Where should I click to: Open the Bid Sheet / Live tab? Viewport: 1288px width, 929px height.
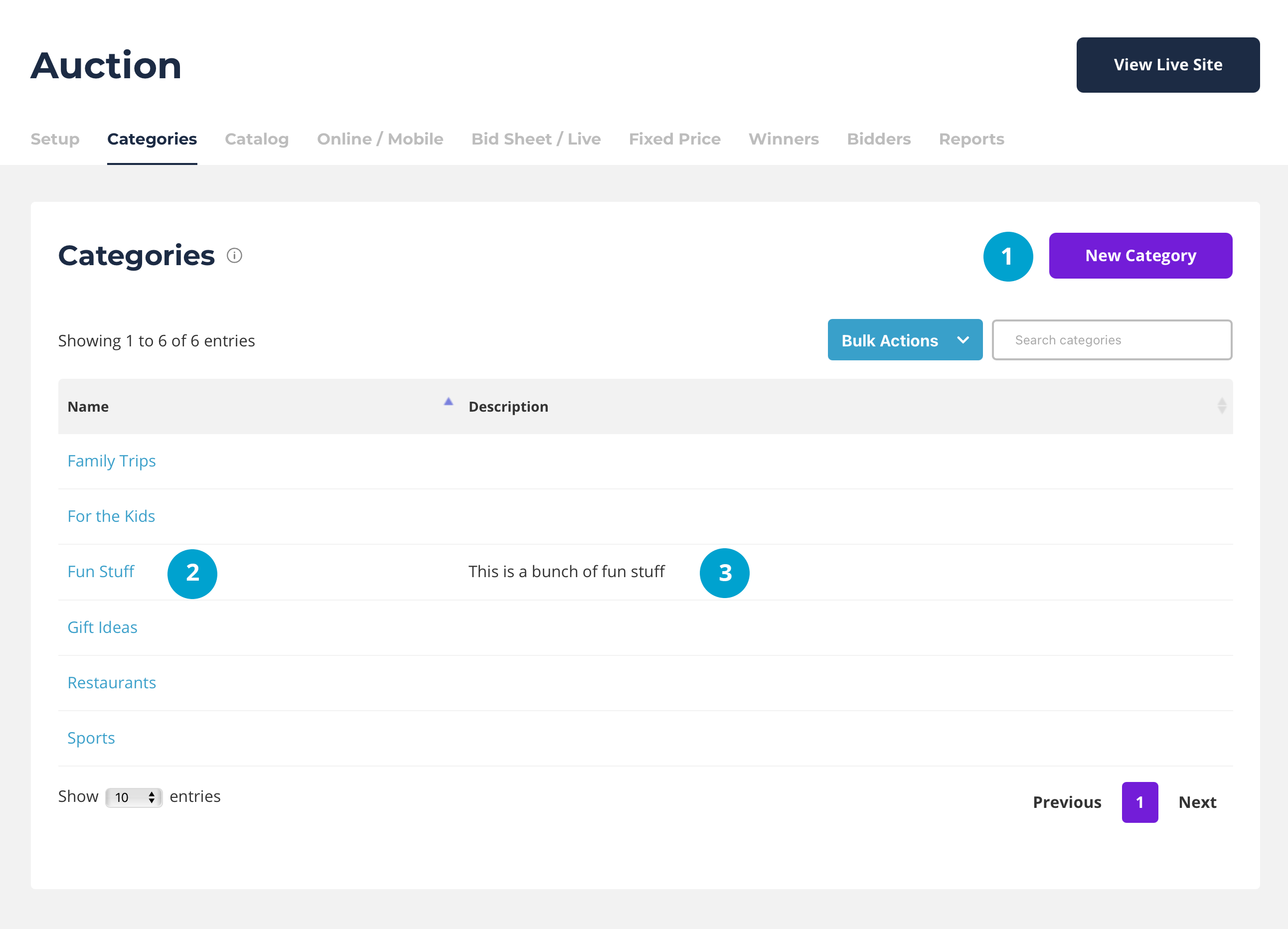535,139
